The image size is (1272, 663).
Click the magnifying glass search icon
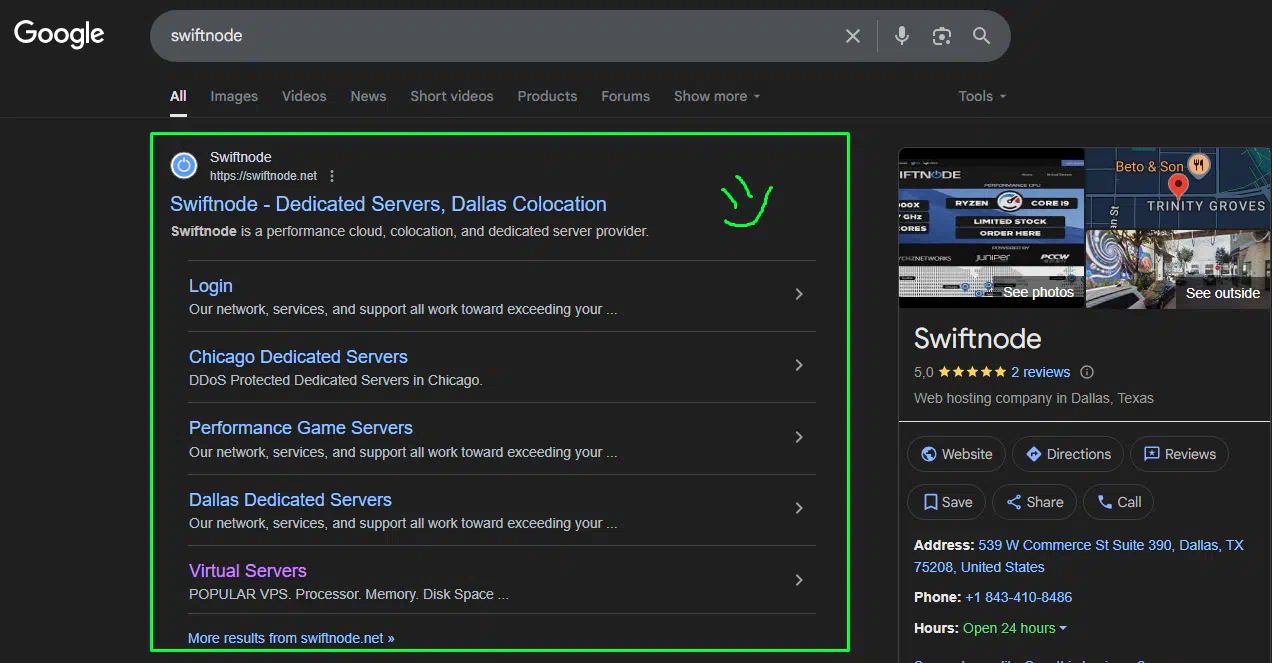click(982, 36)
